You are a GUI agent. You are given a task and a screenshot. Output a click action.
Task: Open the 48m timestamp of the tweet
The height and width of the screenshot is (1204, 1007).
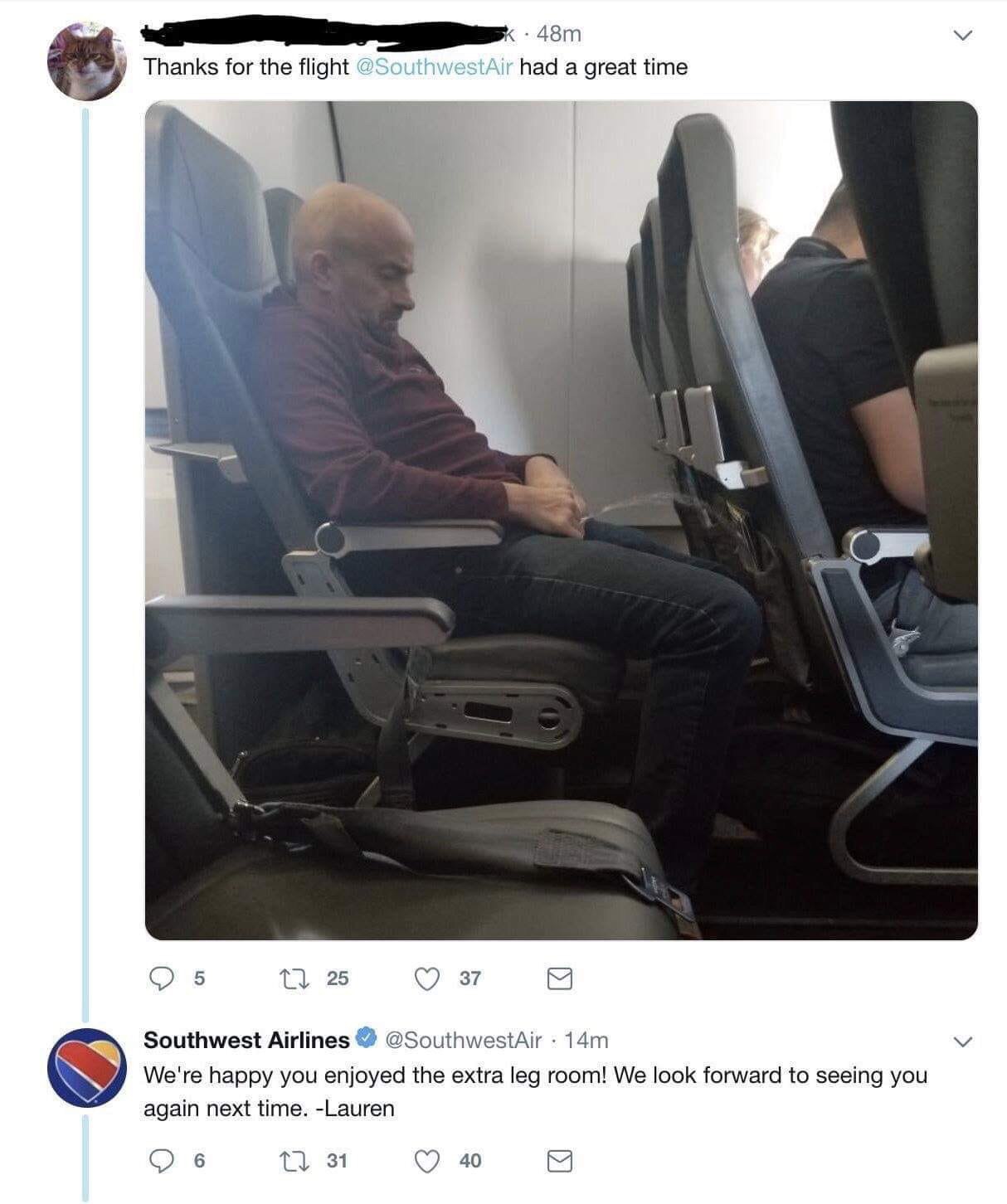(x=559, y=34)
